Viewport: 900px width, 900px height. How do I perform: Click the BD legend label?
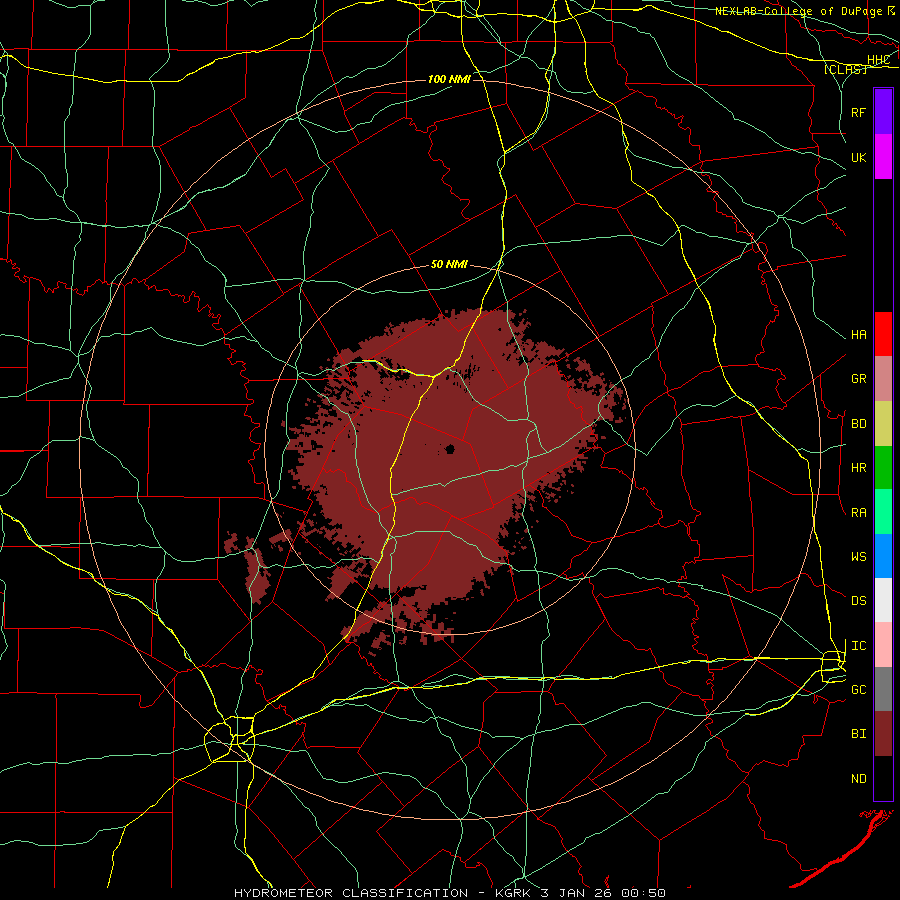click(x=859, y=424)
